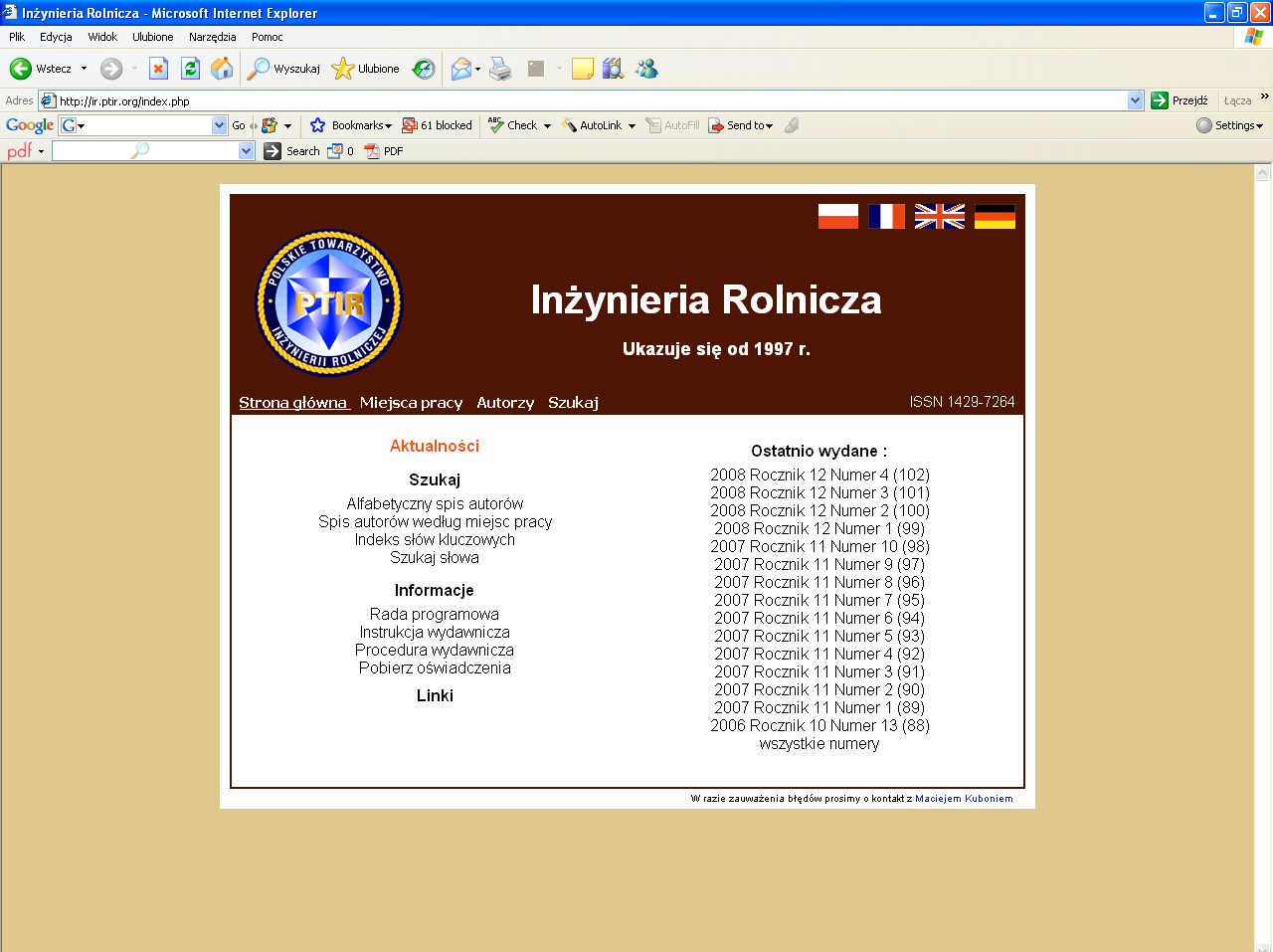Open the Messenger people icon
1273x952 pixels.
[646, 69]
